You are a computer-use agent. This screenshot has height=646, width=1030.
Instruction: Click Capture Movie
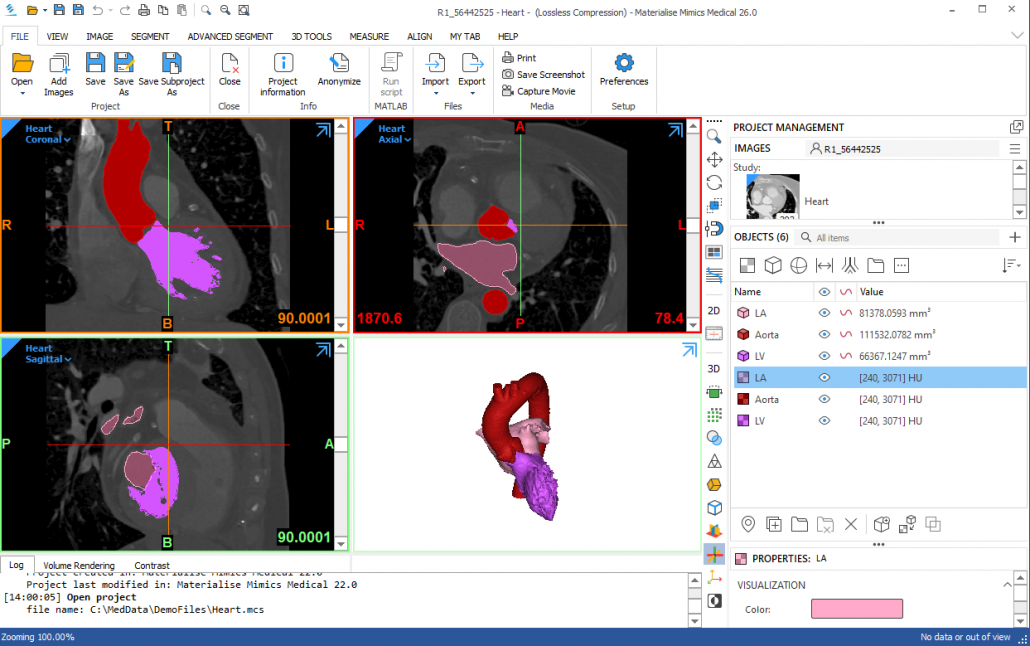click(x=539, y=91)
